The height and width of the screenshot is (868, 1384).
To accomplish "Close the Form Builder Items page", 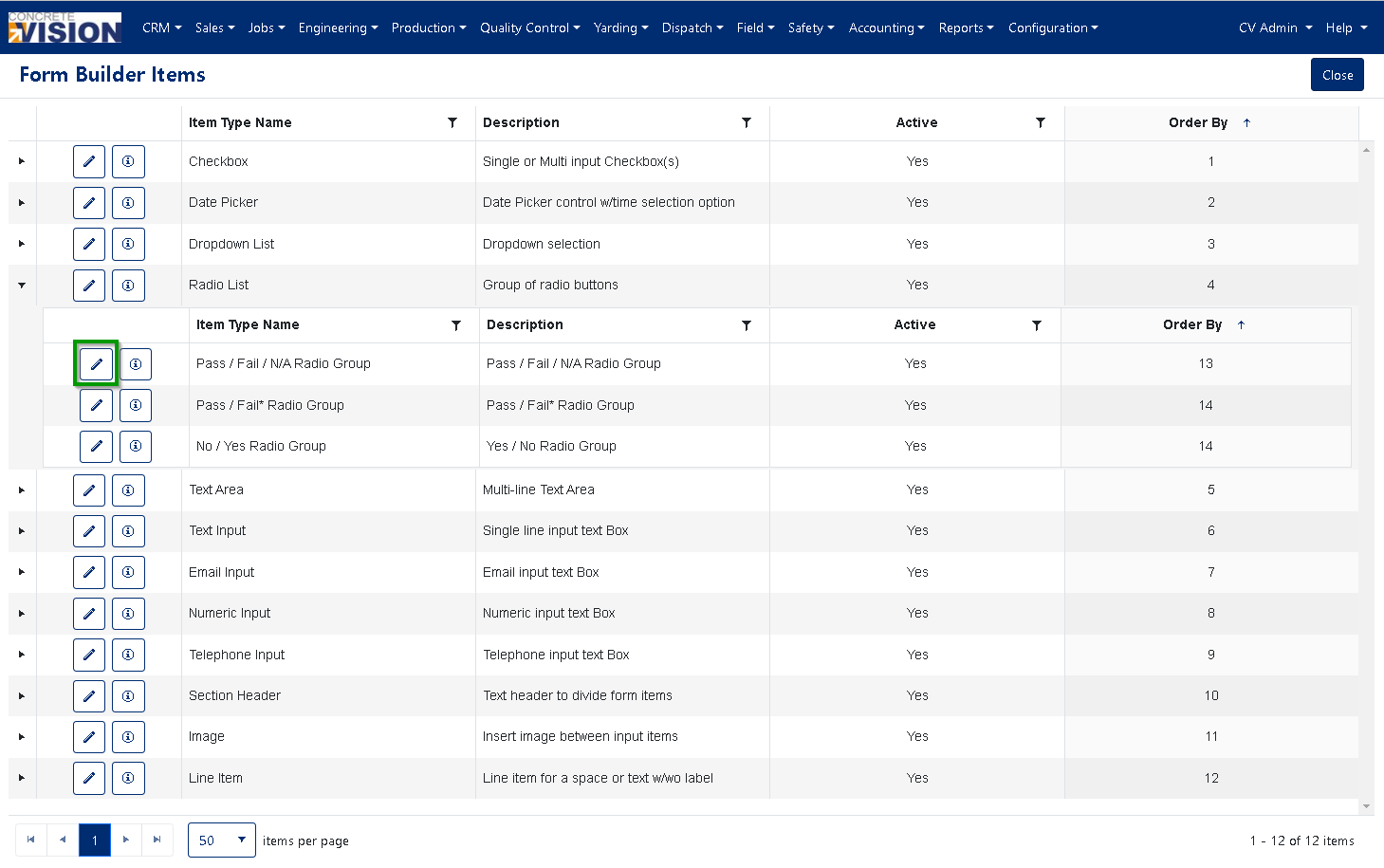I will point(1337,75).
